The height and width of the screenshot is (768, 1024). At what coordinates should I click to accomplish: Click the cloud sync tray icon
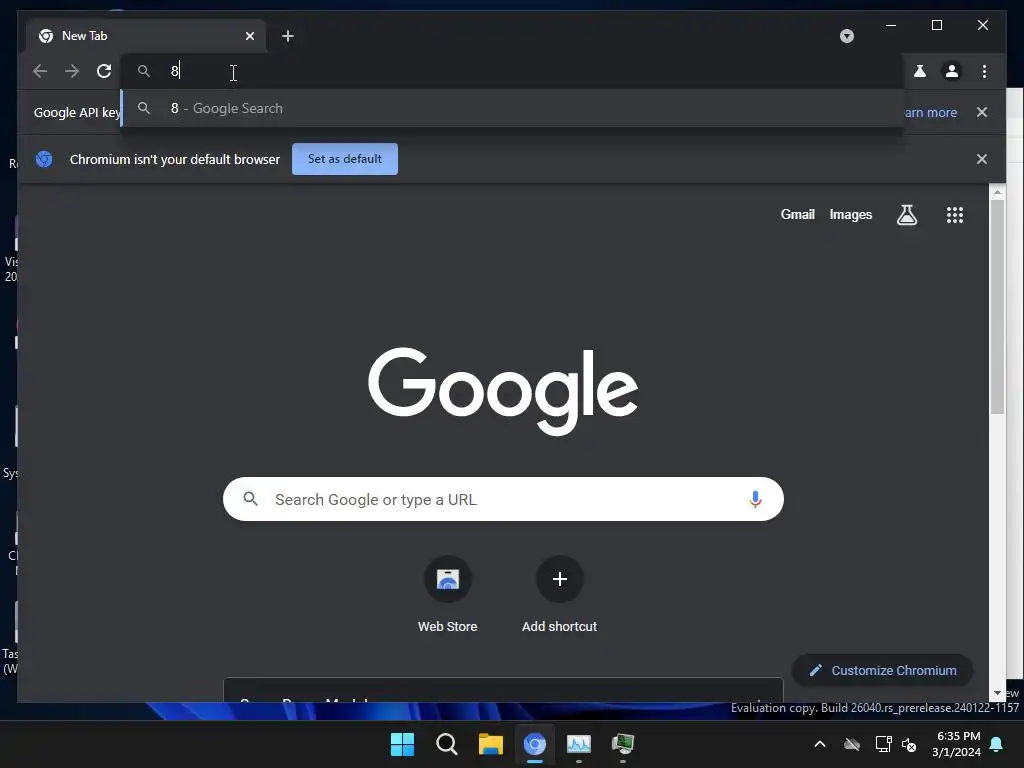click(x=852, y=744)
